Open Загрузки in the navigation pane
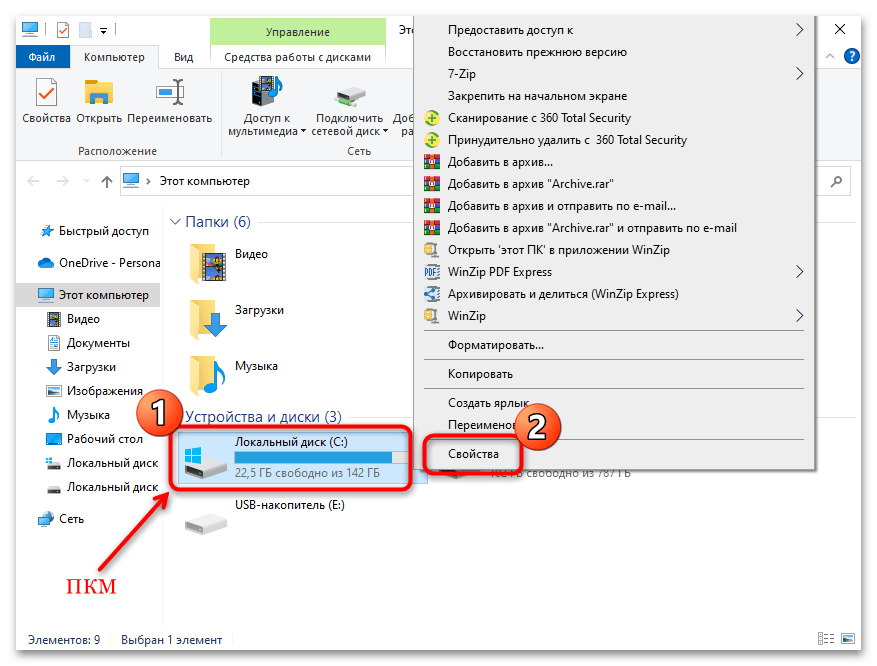This screenshot has height=666, width=877. click(x=81, y=367)
